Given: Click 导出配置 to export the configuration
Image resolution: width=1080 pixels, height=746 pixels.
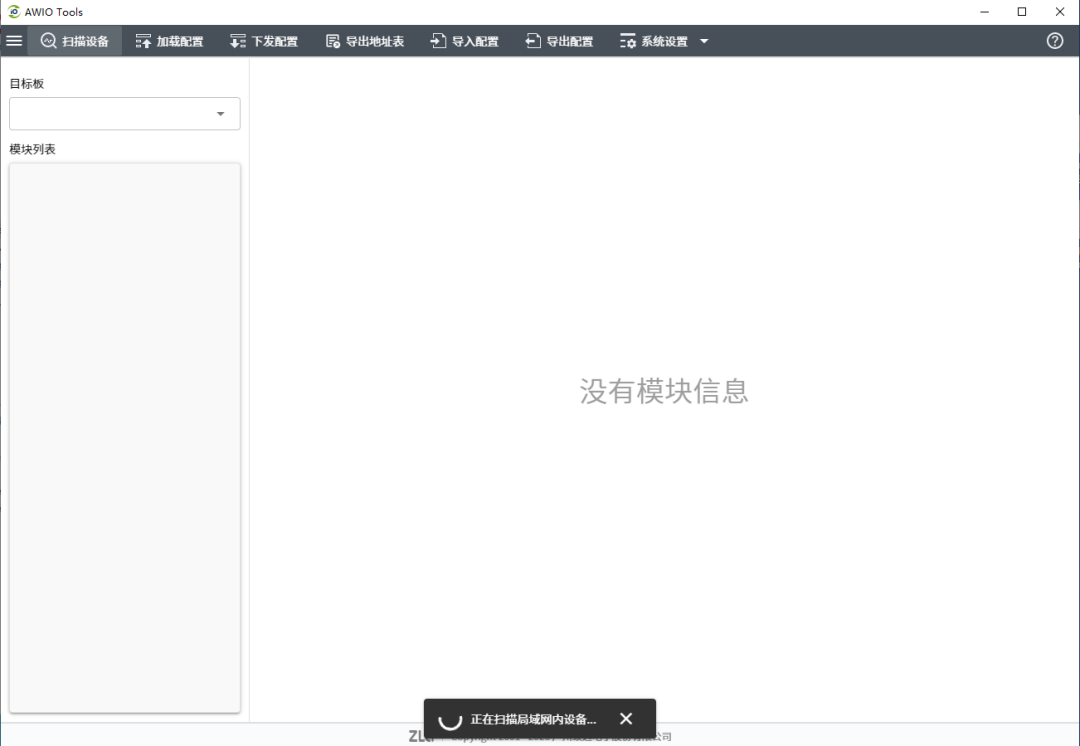Looking at the screenshot, I should (559, 41).
